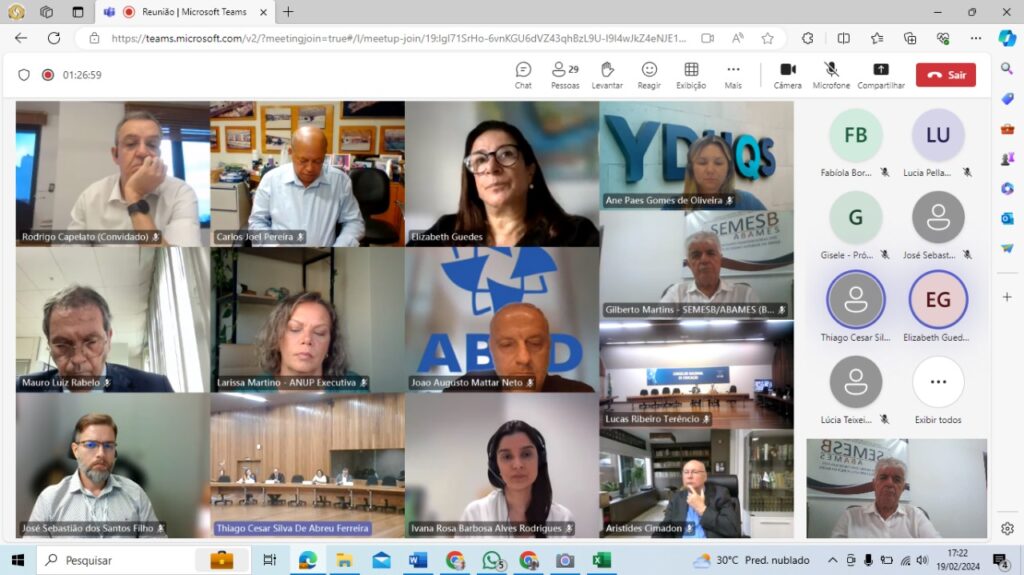Add this page to browser favorites

click(767, 38)
